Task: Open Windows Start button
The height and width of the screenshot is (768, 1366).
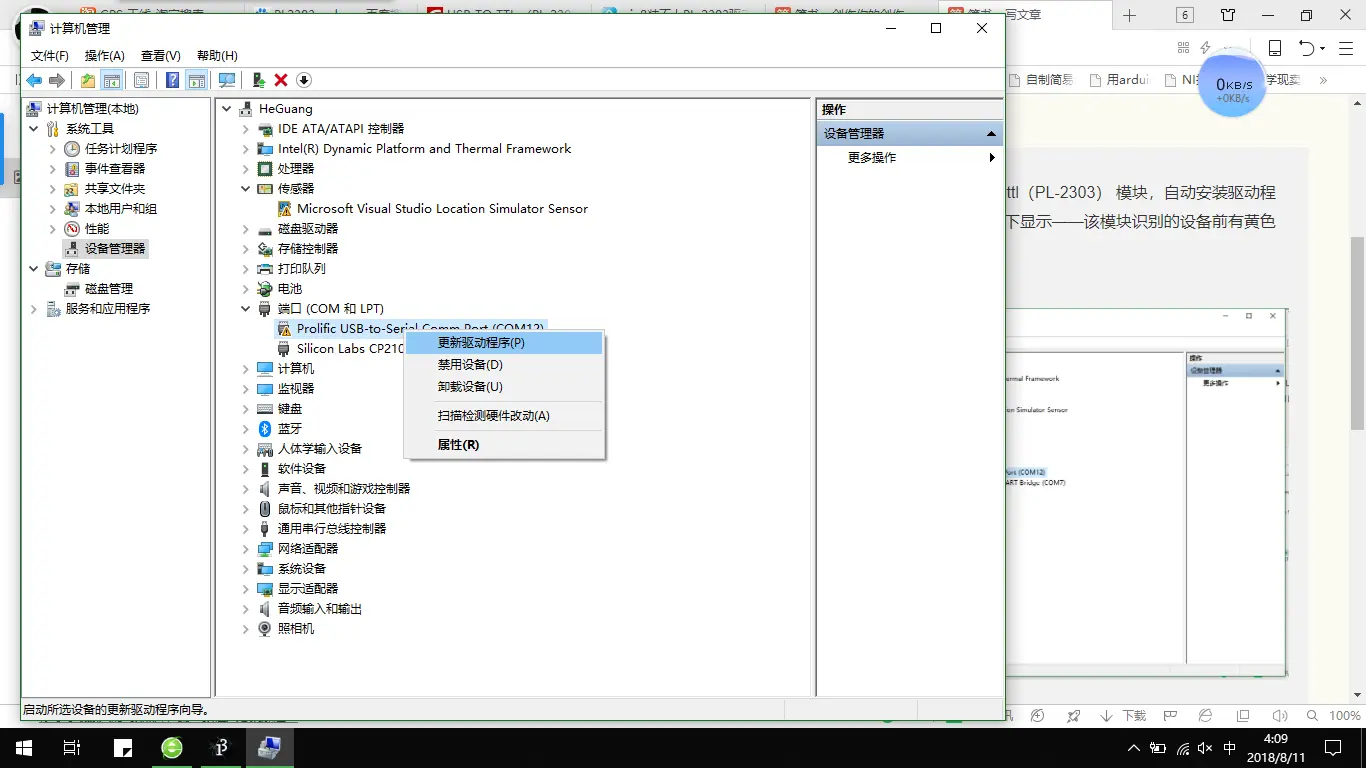Action: click(24, 748)
